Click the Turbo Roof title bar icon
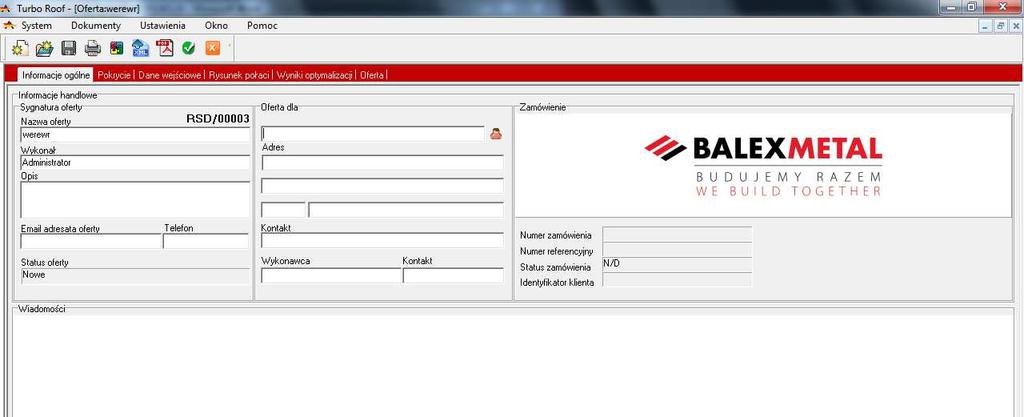This screenshot has width=1024, height=417. click(6, 8)
